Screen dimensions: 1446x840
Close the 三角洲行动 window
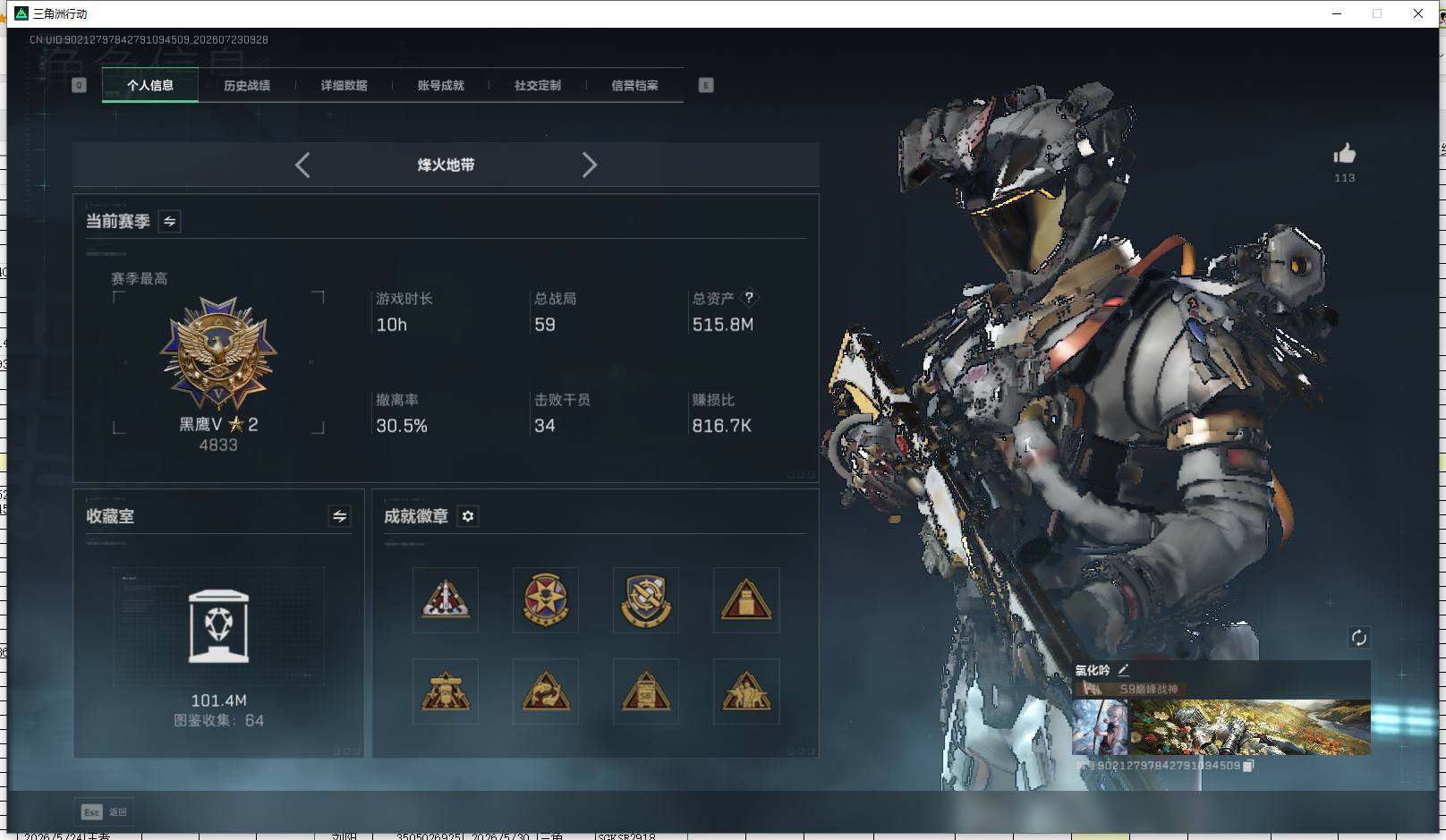point(1418,13)
